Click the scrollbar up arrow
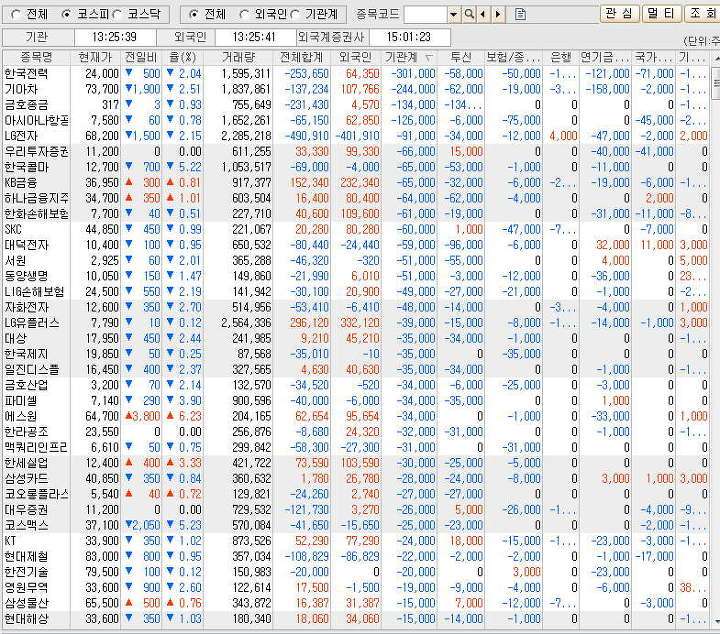 point(716,58)
